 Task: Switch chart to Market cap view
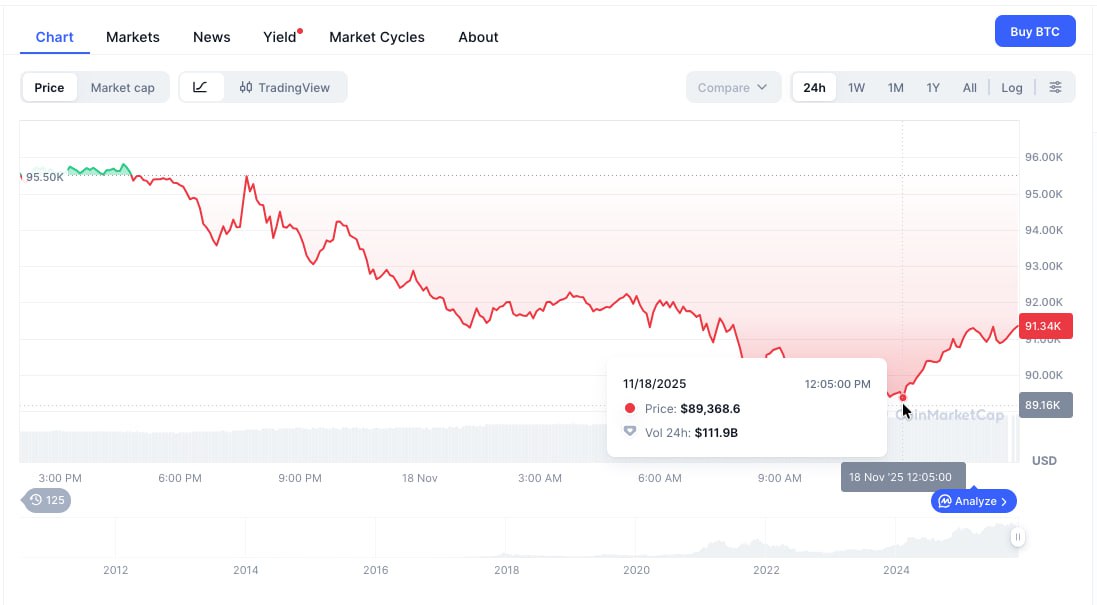(x=122, y=87)
